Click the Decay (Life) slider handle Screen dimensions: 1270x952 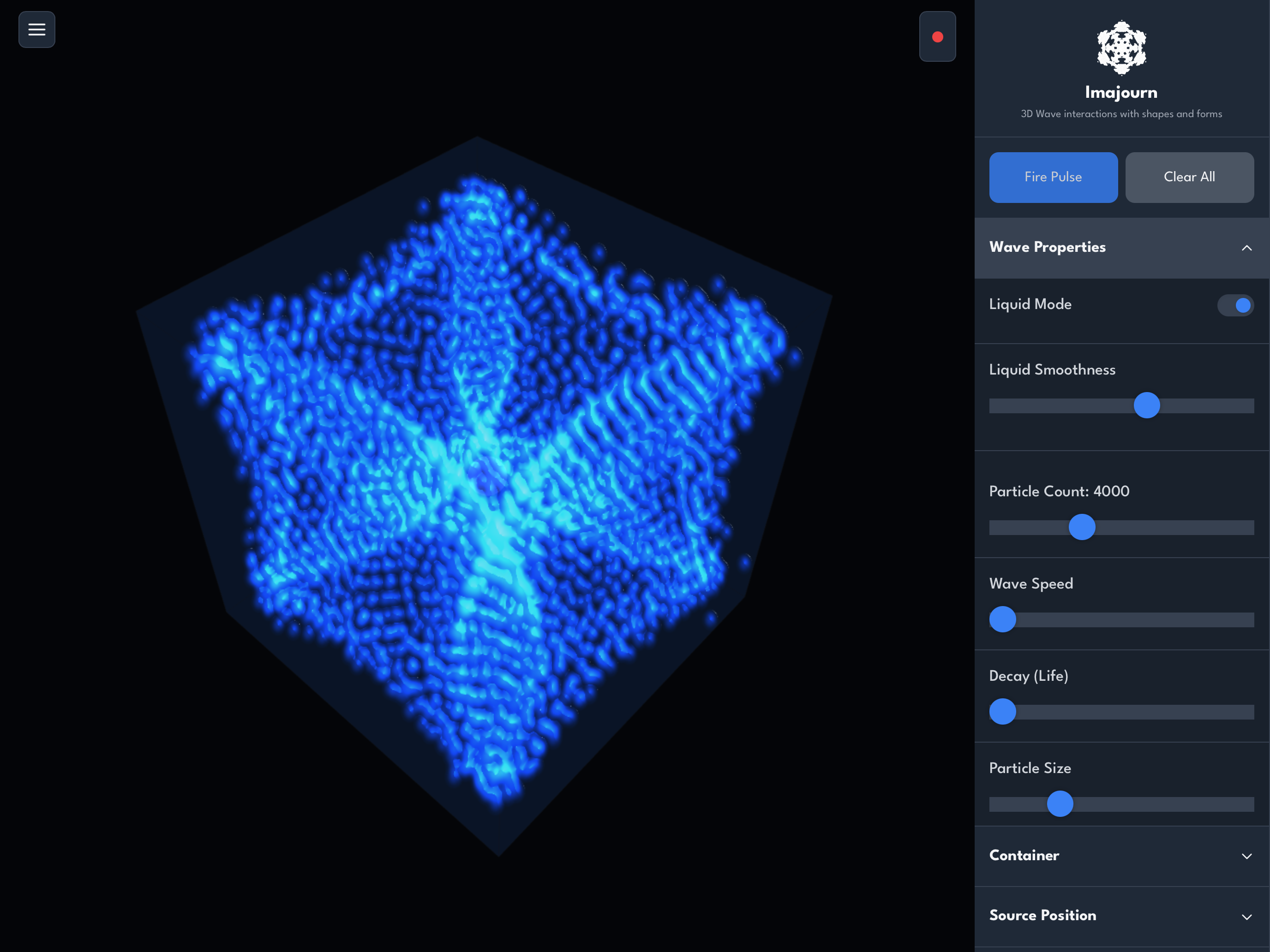[x=1002, y=712]
